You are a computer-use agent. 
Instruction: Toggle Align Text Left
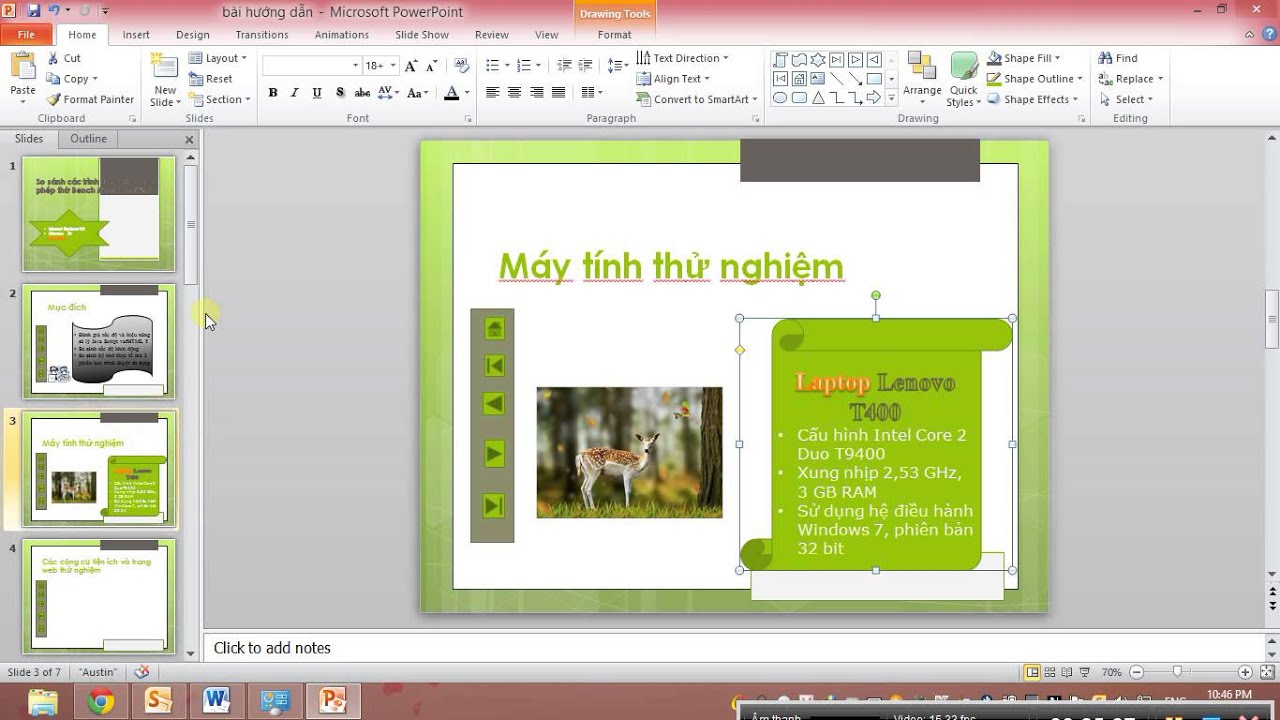click(x=492, y=92)
